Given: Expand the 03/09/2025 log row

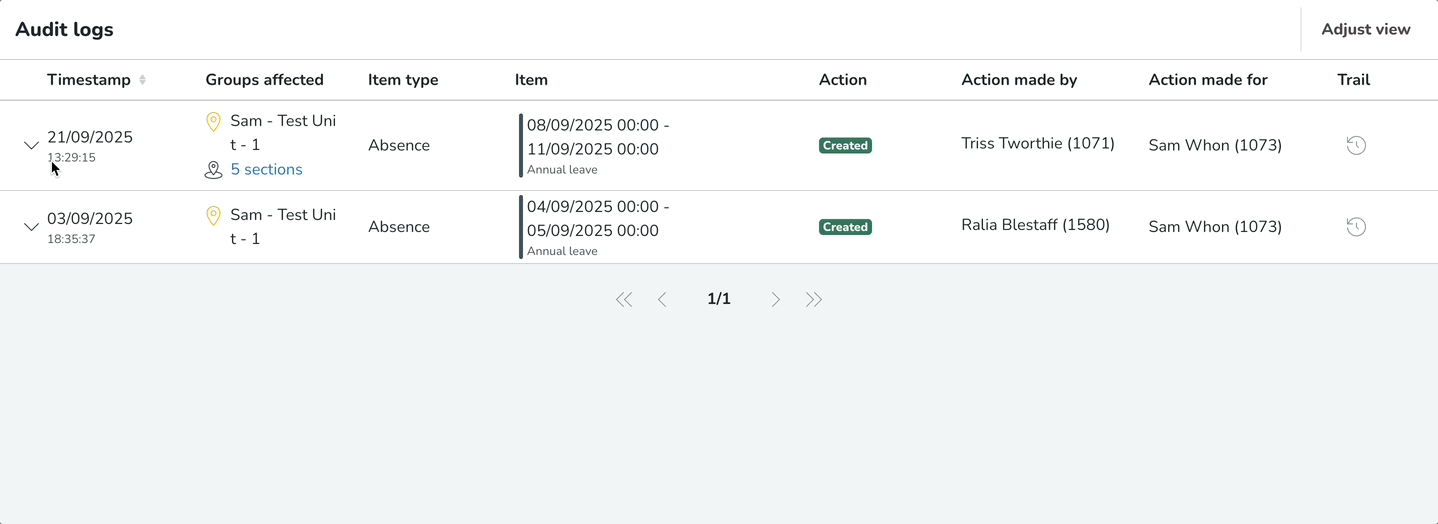Looking at the screenshot, I should coord(31,227).
